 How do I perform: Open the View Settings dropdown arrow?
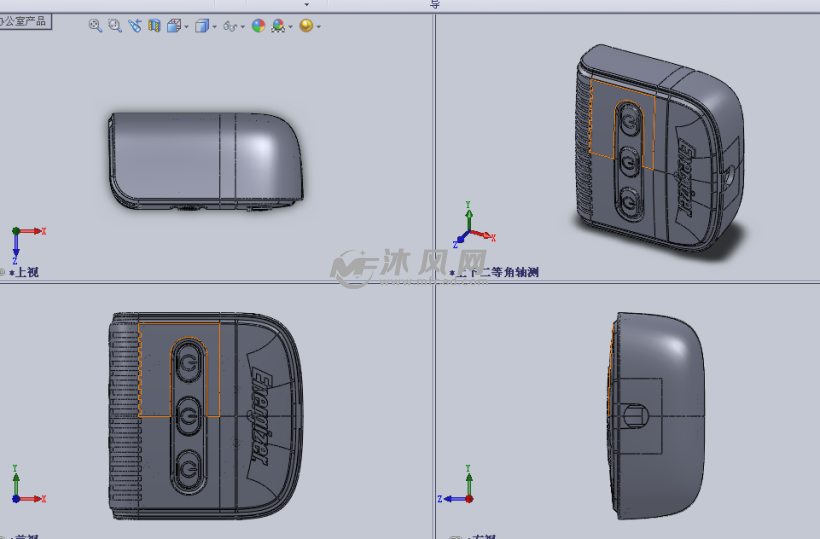click(x=318, y=27)
